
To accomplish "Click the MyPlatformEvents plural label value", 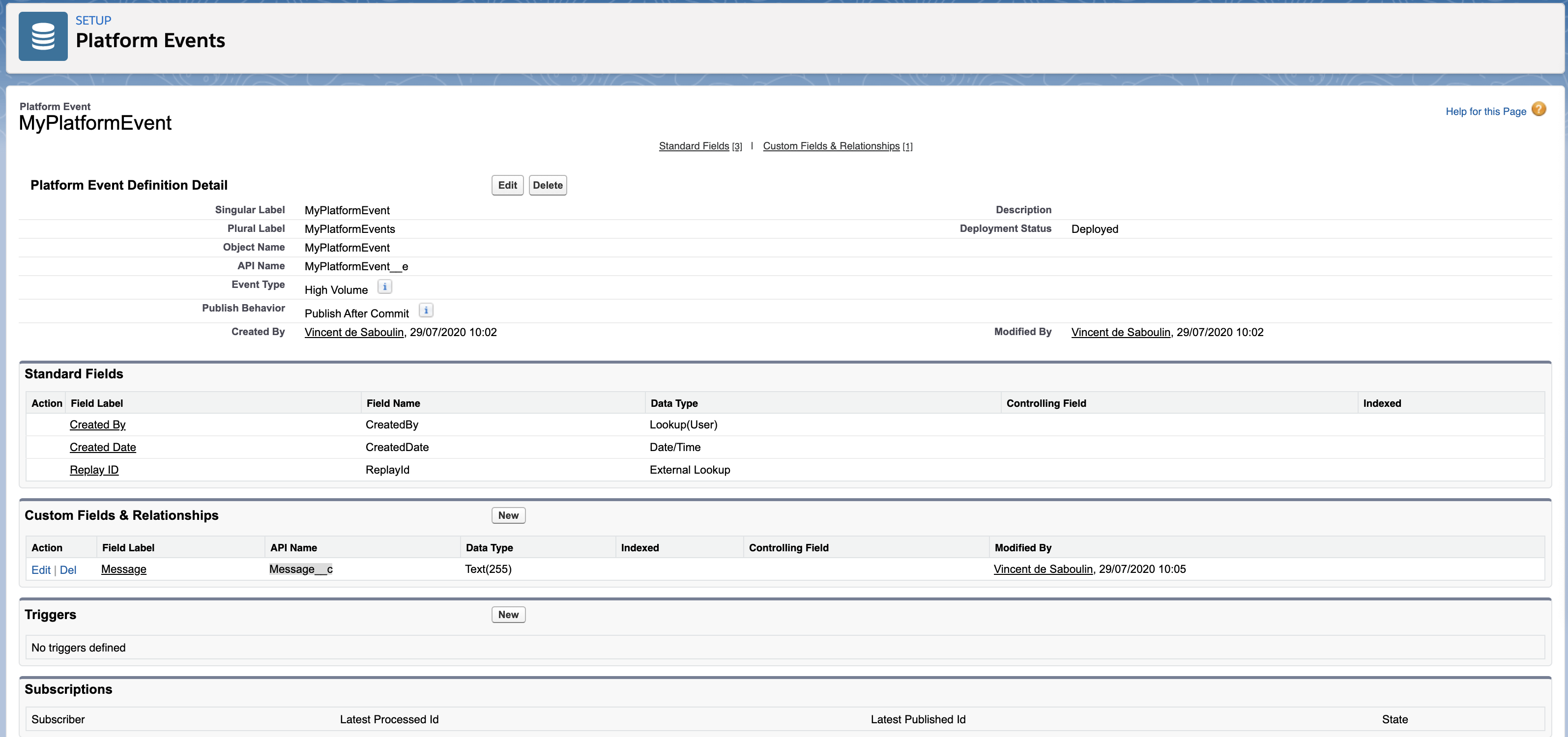I will [349, 229].
